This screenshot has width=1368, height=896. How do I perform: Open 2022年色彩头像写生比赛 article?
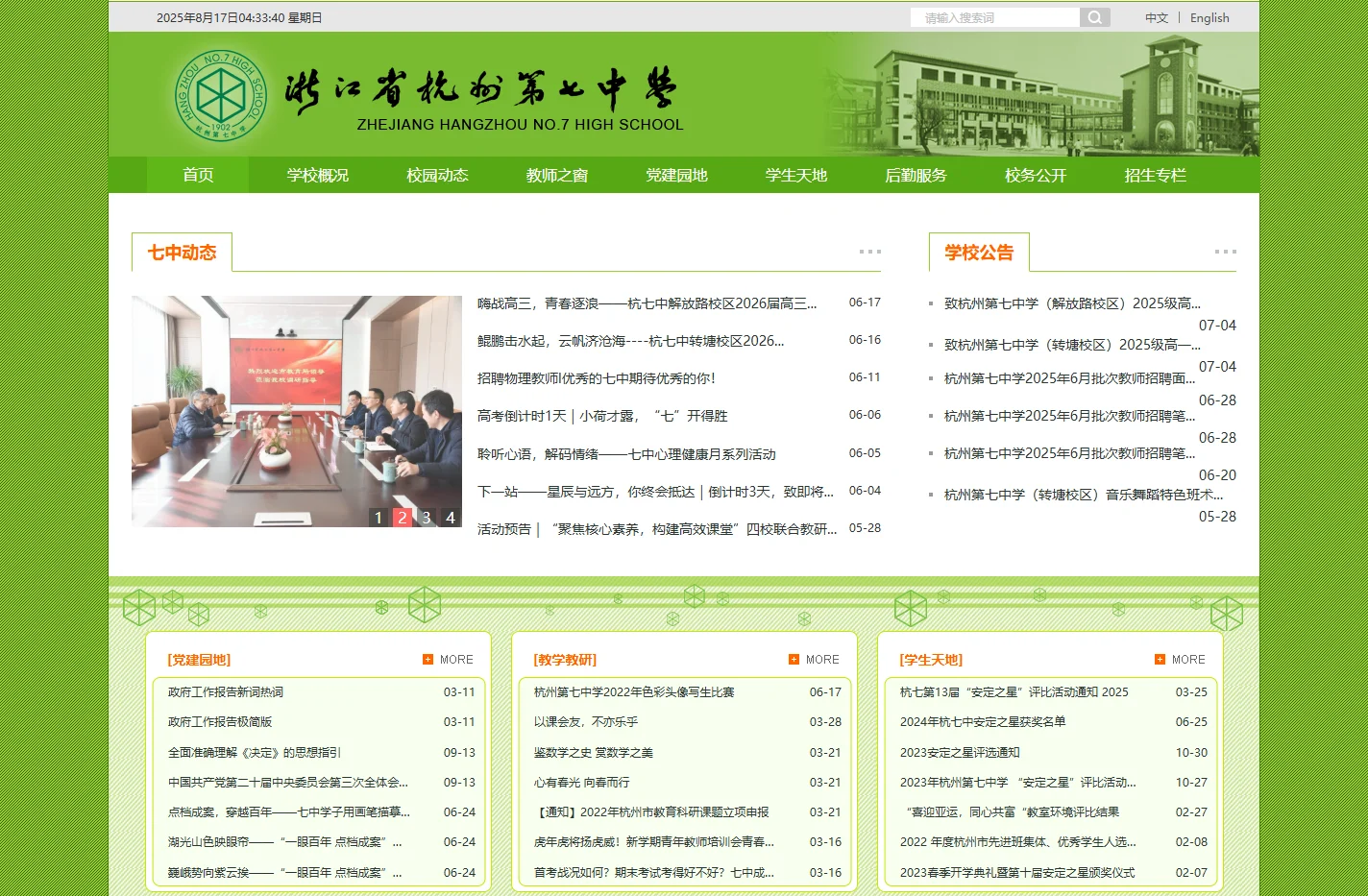pyautogui.click(x=634, y=691)
